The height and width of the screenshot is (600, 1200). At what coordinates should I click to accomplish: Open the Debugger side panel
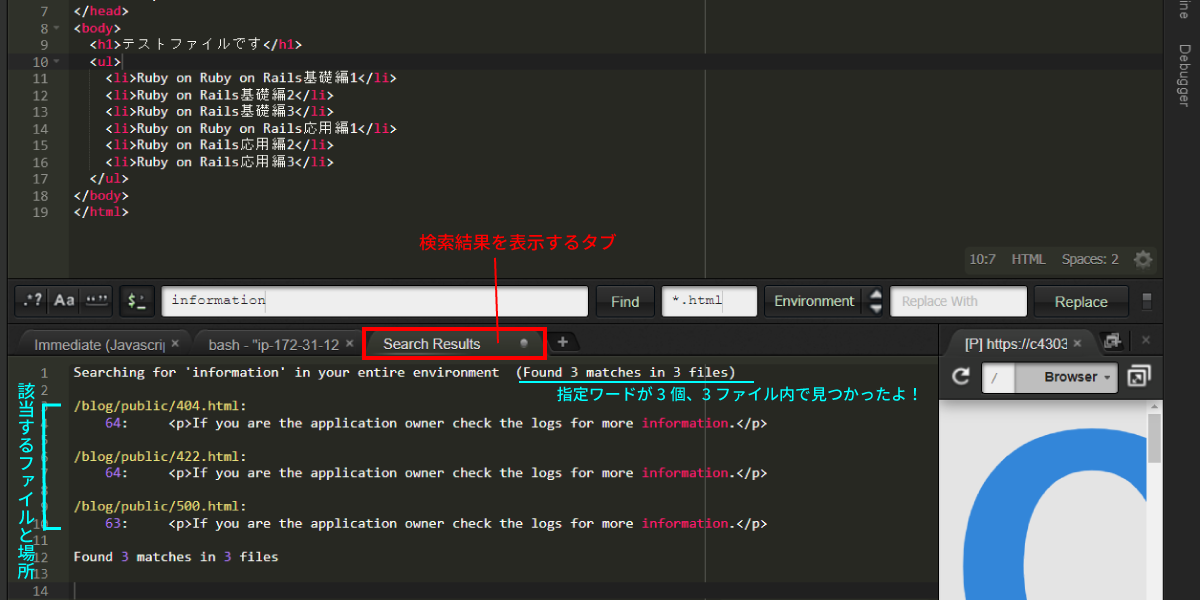(1183, 75)
